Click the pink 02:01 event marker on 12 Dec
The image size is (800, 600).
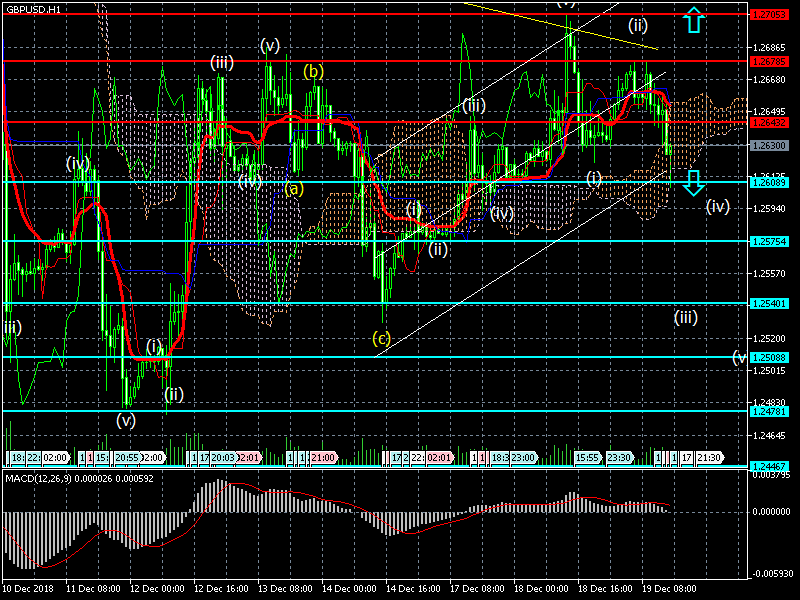(249, 457)
